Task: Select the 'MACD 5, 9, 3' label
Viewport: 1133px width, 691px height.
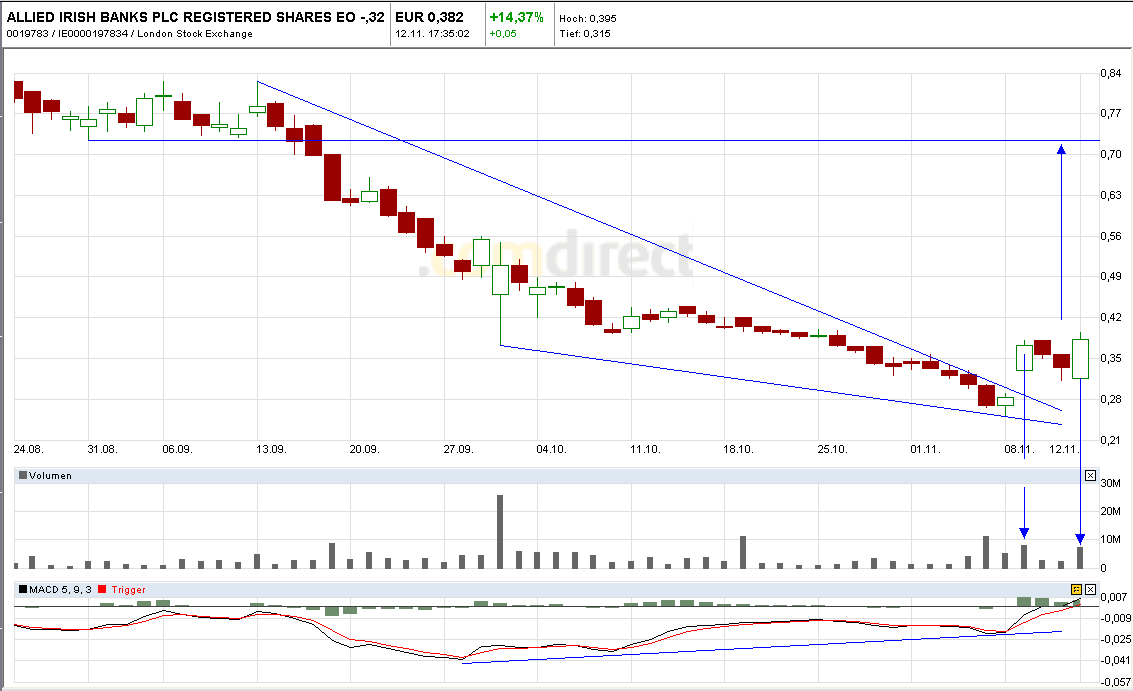Action: click(61, 590)
